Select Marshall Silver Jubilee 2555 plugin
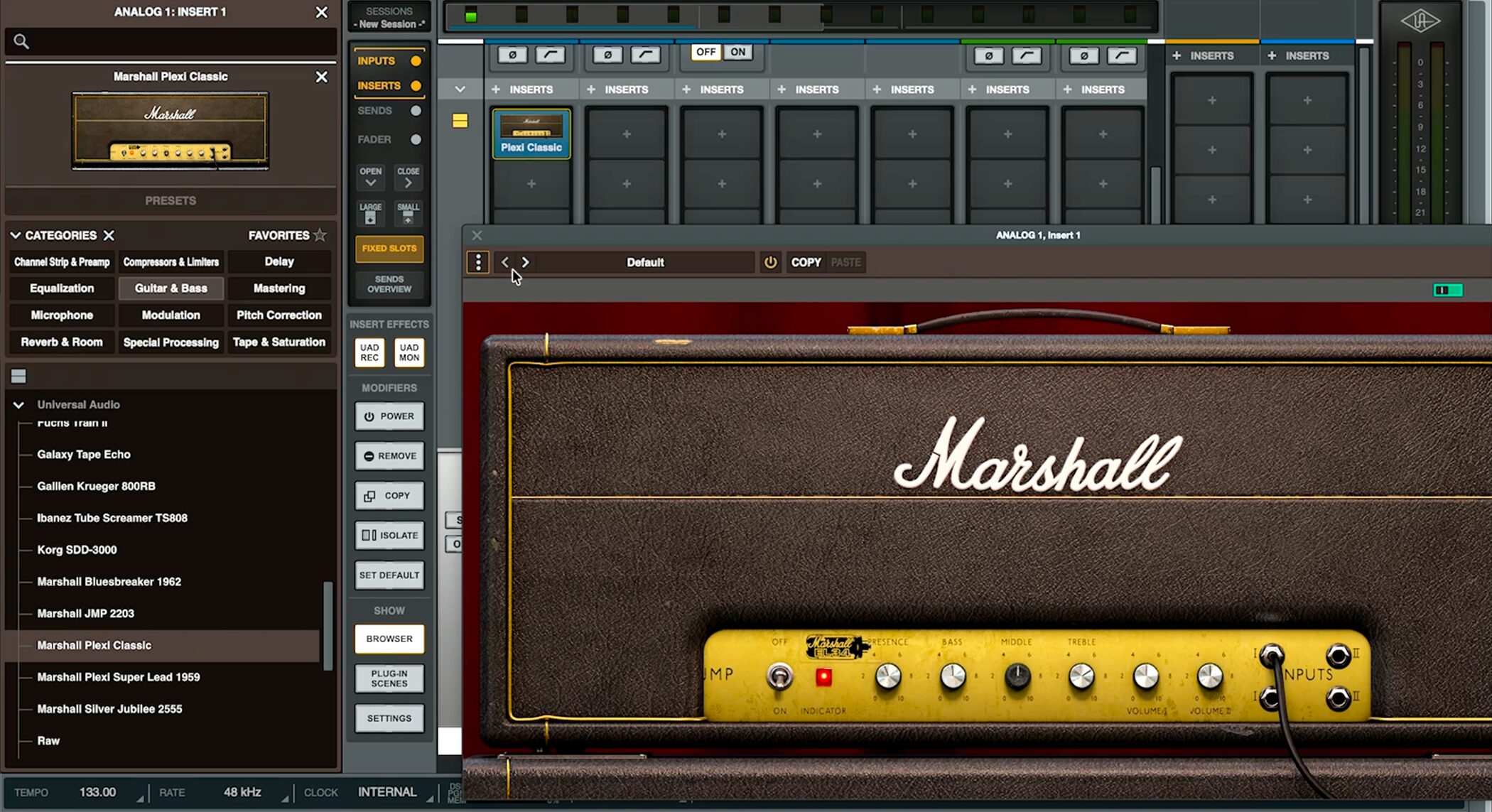This screenshot has height=812, width=1492. coord(109,709)
